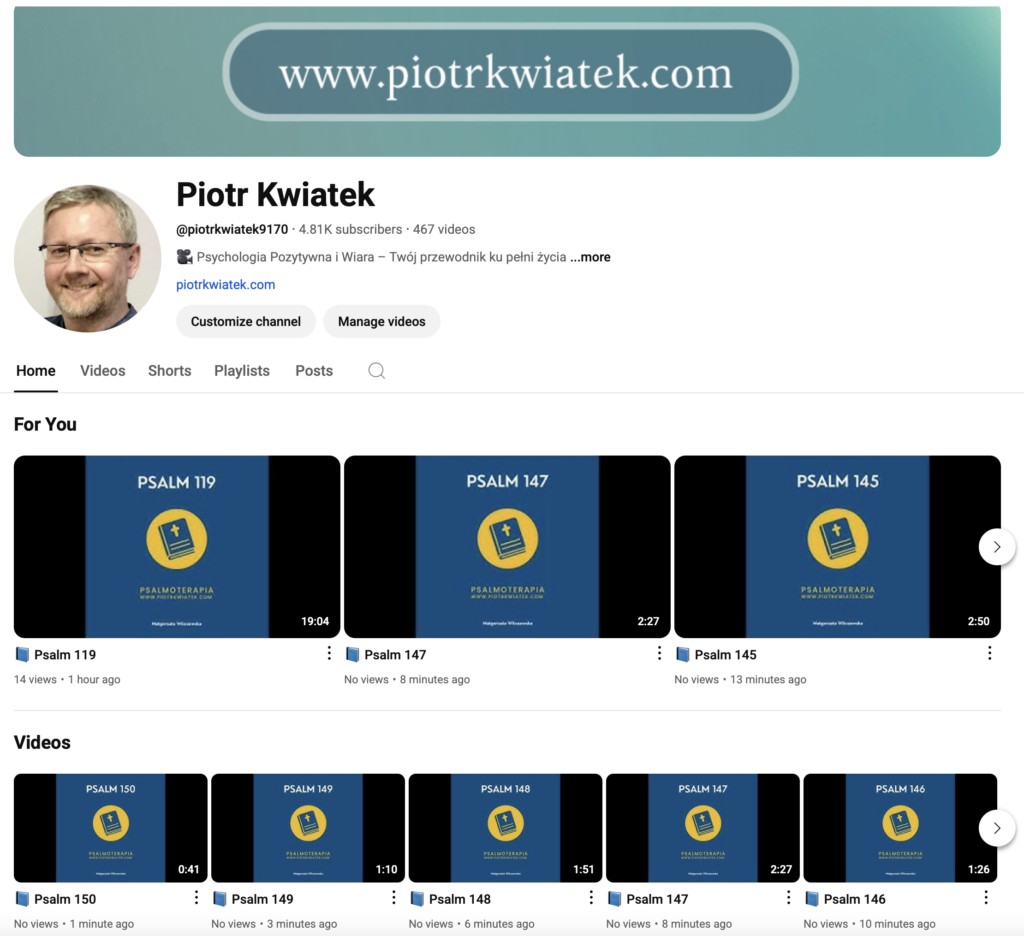Click the "Piotr Kwiatek" channel name heading
The image size is (1024, 936).
click(x=276, y=195)
